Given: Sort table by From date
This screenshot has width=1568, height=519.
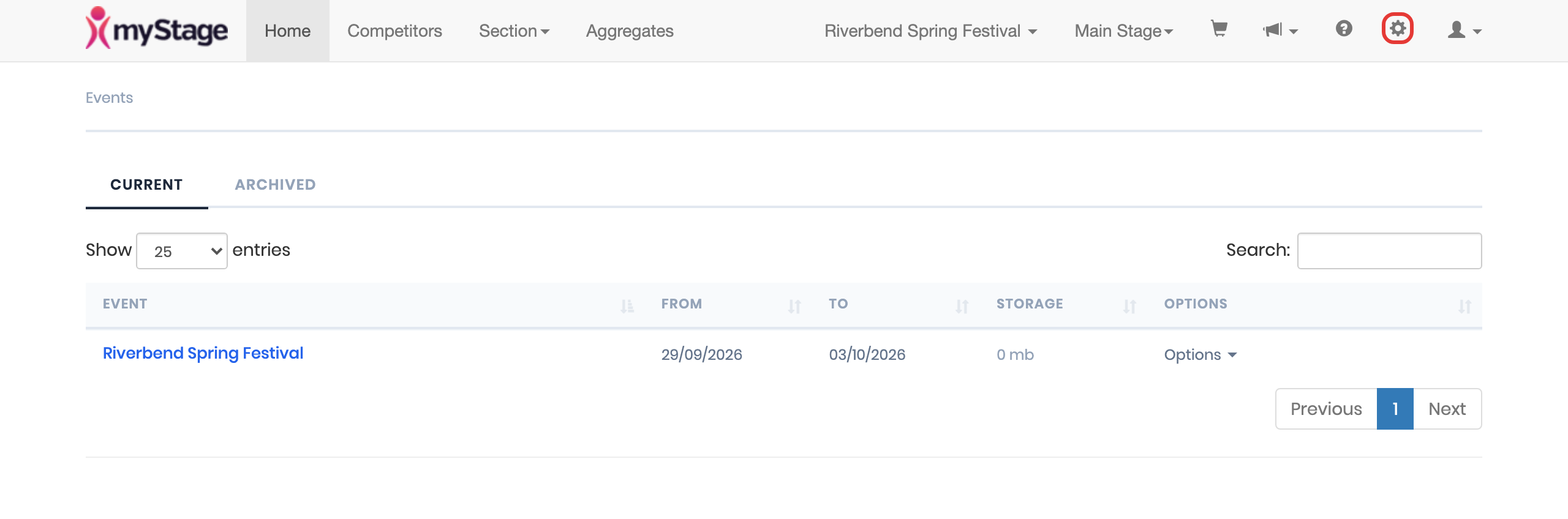Looking at the screenshot, I should (x=728, y=304).
